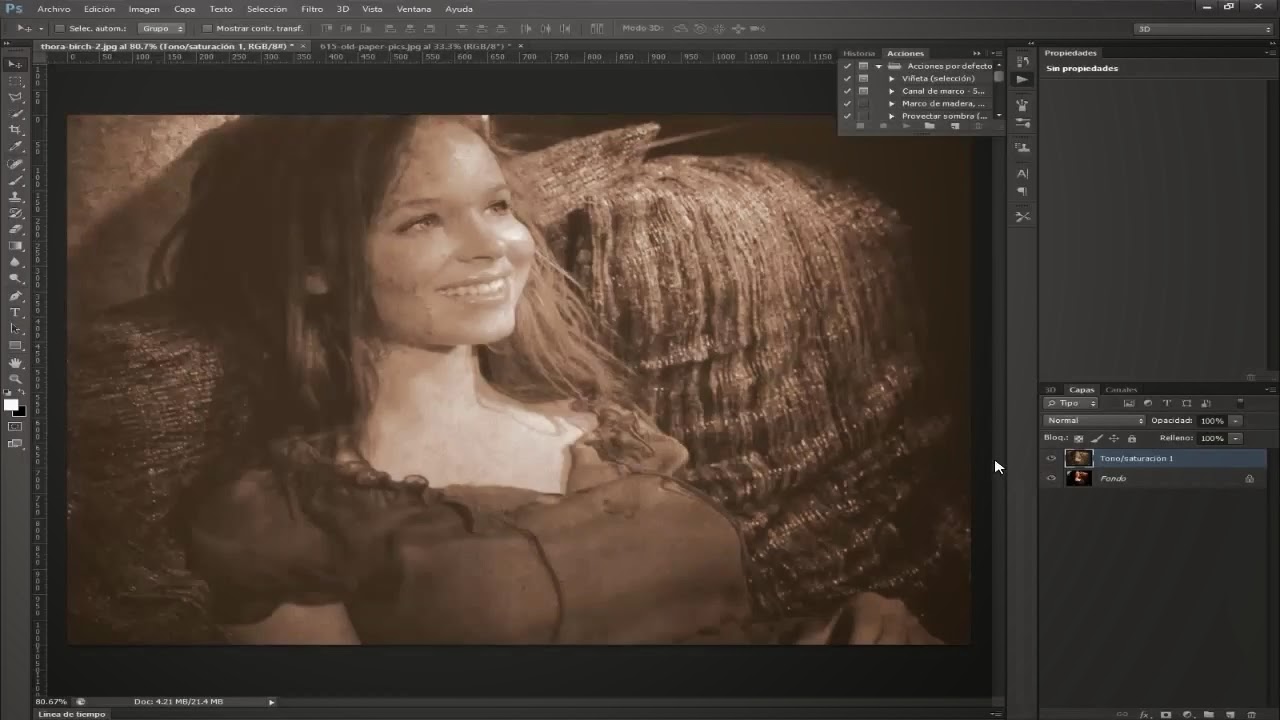Viewport: 1280px width, 720px height.
Task: Lock all padlock icon in Layers
Action: 1132,439
